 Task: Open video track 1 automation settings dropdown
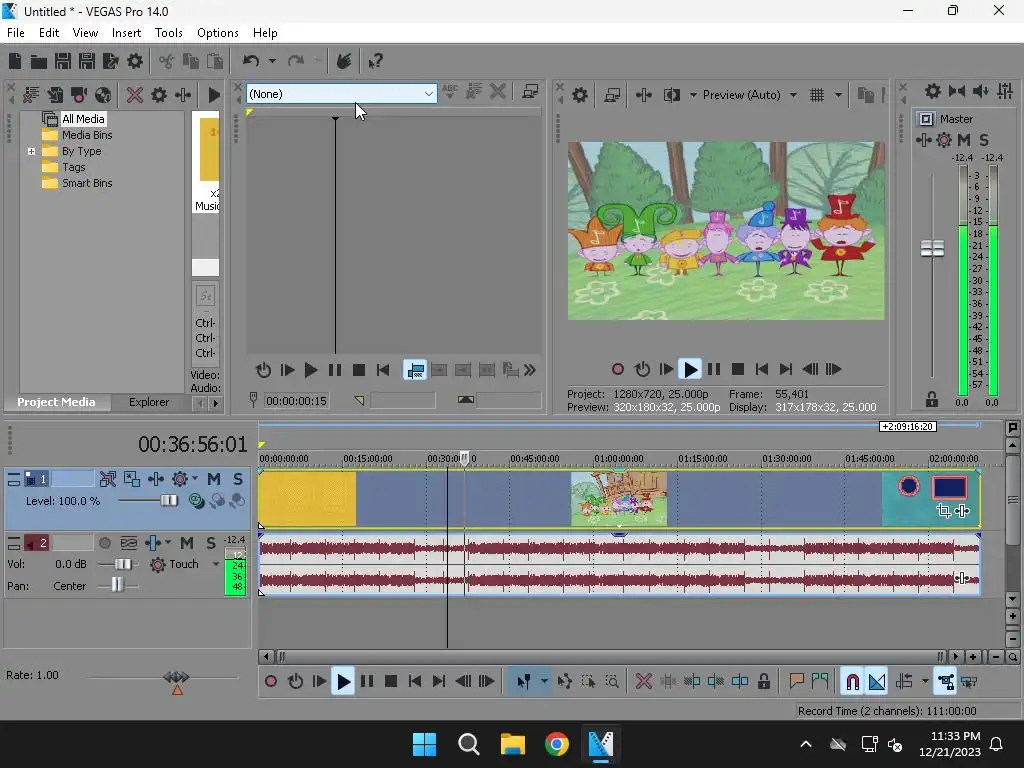pos(195,479)
